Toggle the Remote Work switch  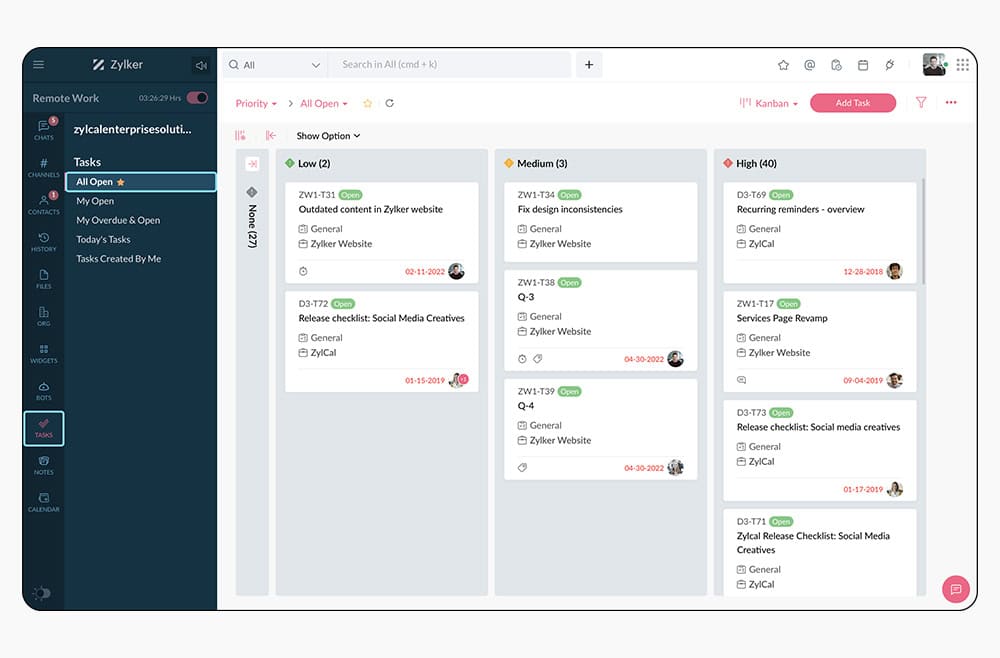pos(197,98)
